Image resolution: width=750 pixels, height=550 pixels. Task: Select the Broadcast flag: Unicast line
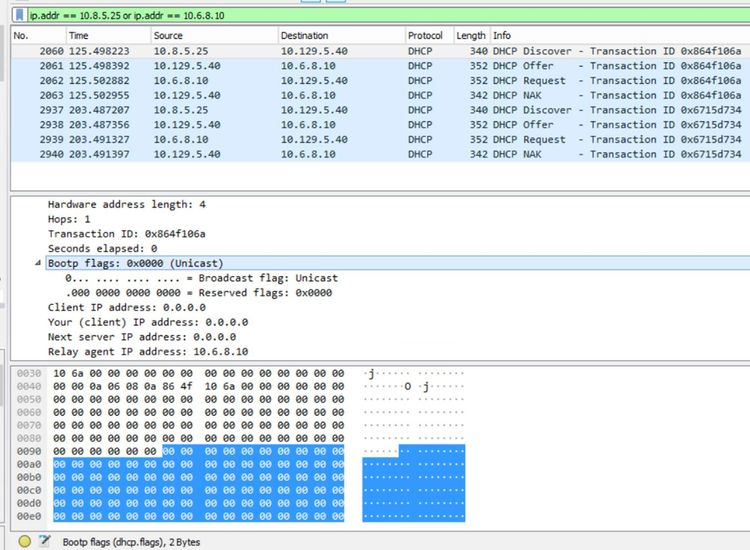pos(200,278)
